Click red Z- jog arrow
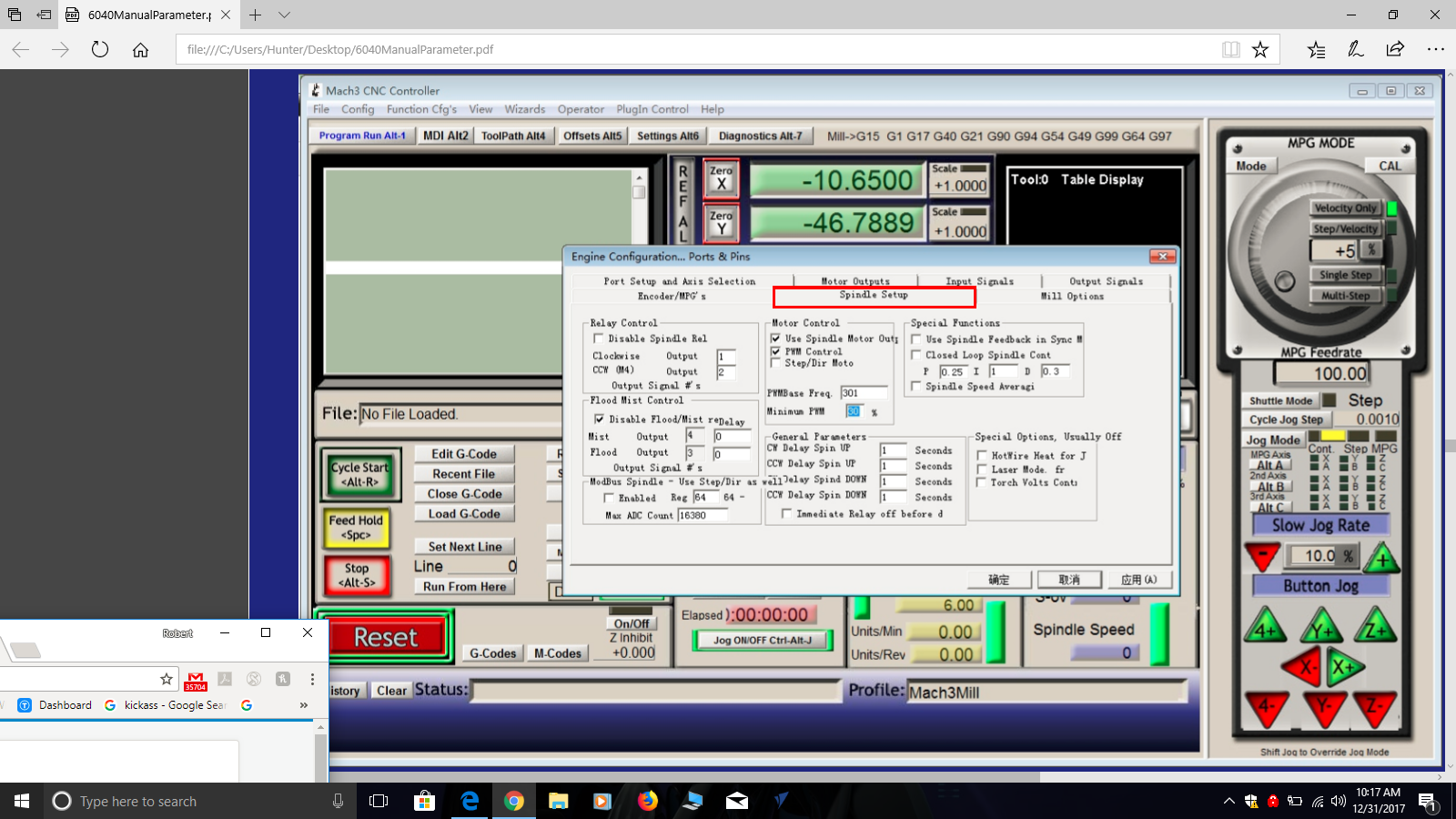The height and width of the screenshot is (819, 1456). tap(1375, 708)
